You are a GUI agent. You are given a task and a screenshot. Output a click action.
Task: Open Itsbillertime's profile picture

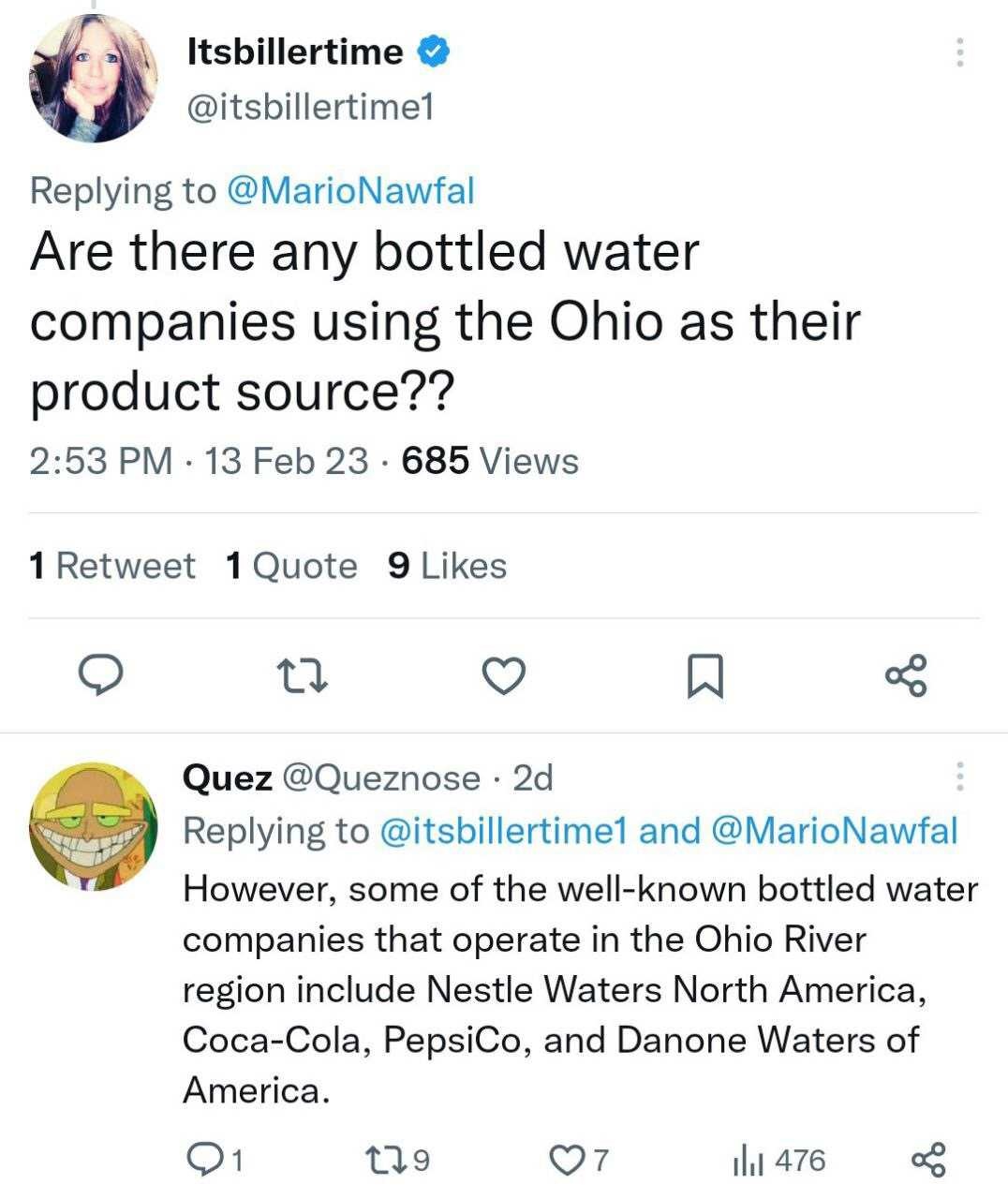point(94,79)
